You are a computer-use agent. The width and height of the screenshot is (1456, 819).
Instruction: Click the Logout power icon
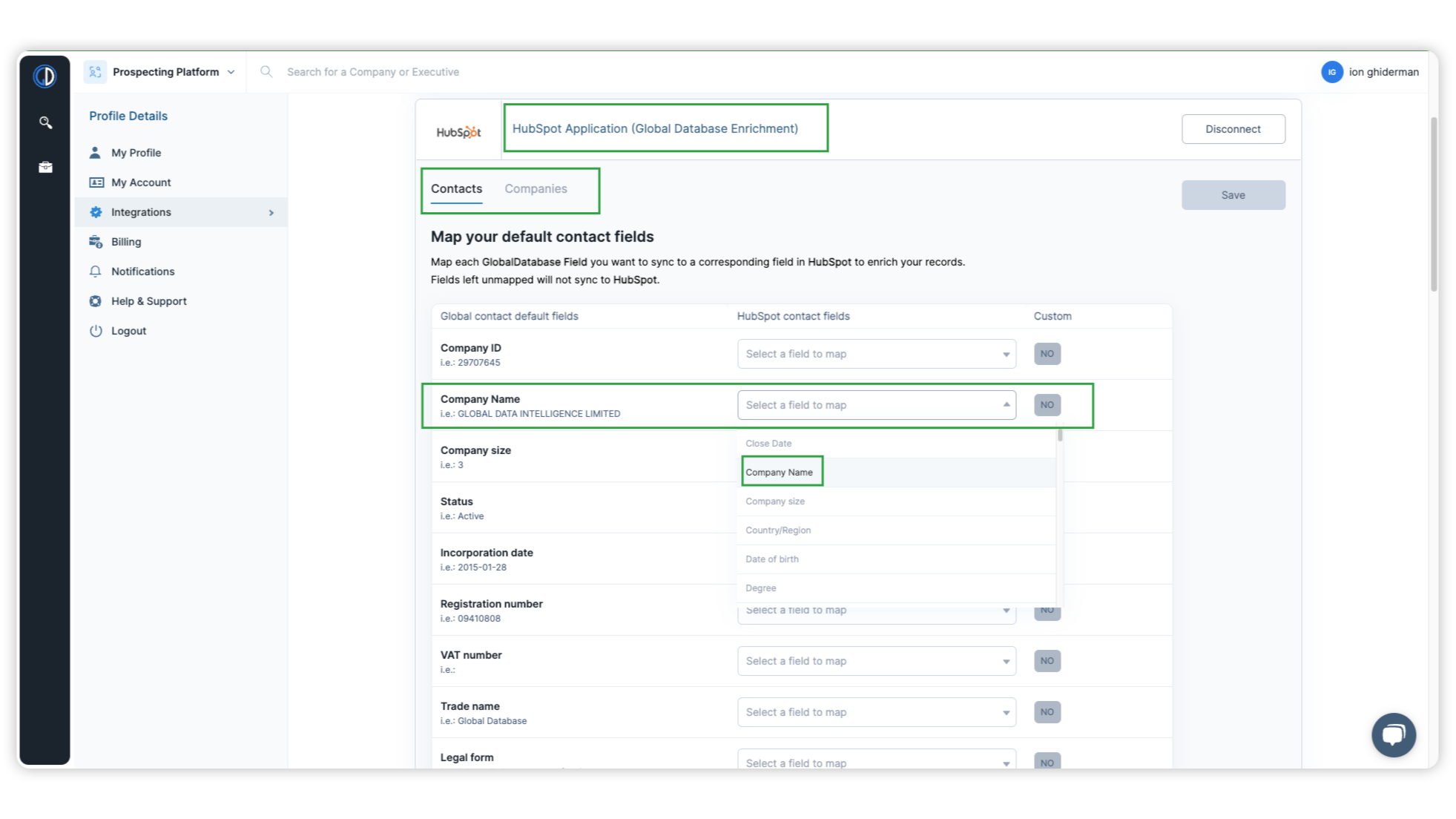pyautogui.click(x=96, y=331)
